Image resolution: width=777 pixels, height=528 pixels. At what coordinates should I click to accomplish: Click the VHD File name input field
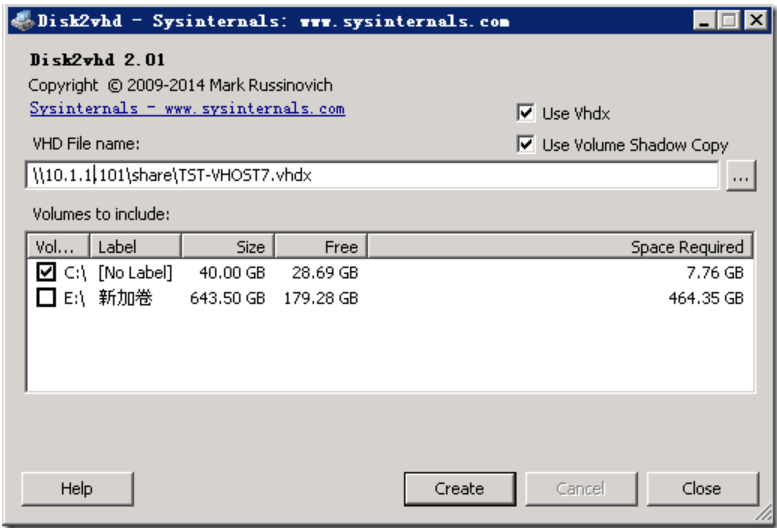tap(372, 175)
